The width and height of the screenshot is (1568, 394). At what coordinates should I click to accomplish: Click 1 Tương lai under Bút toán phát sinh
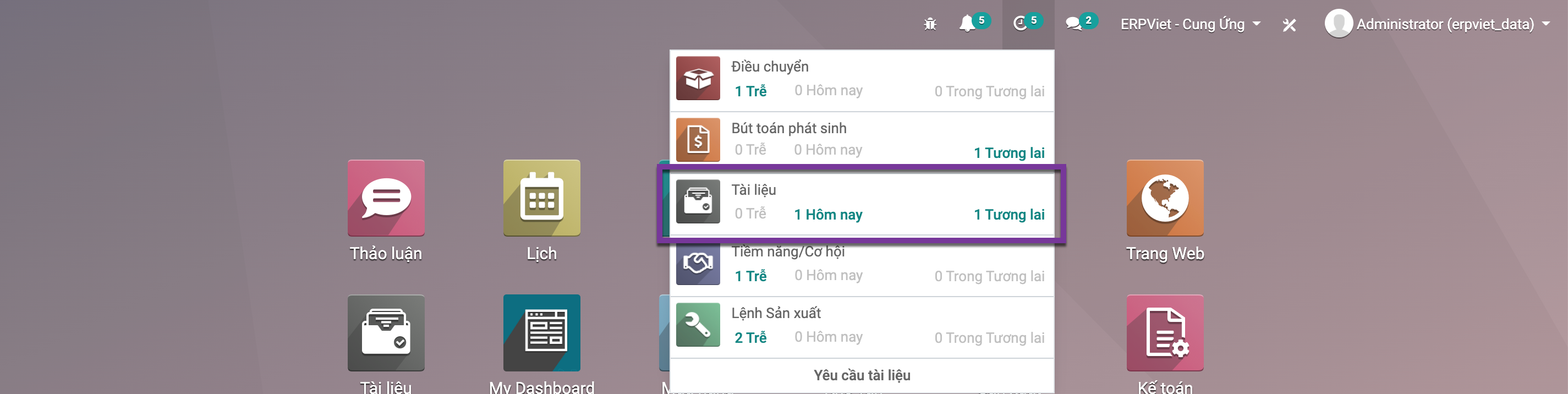click(1009, 153)
